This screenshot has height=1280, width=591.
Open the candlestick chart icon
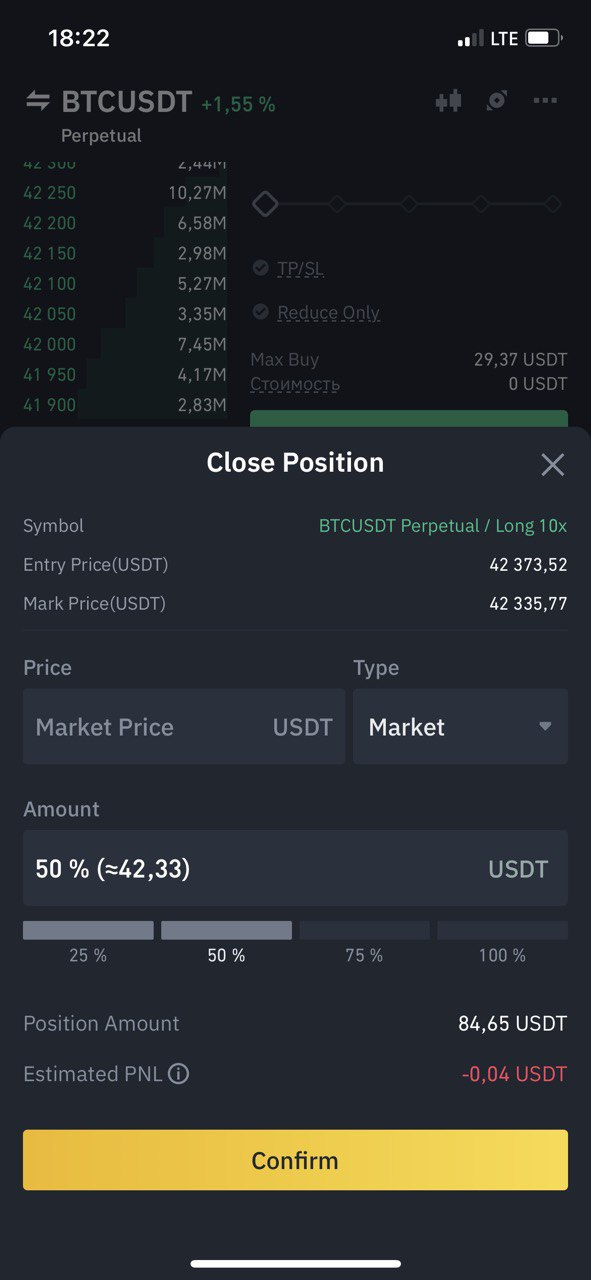tap(449, 101)
